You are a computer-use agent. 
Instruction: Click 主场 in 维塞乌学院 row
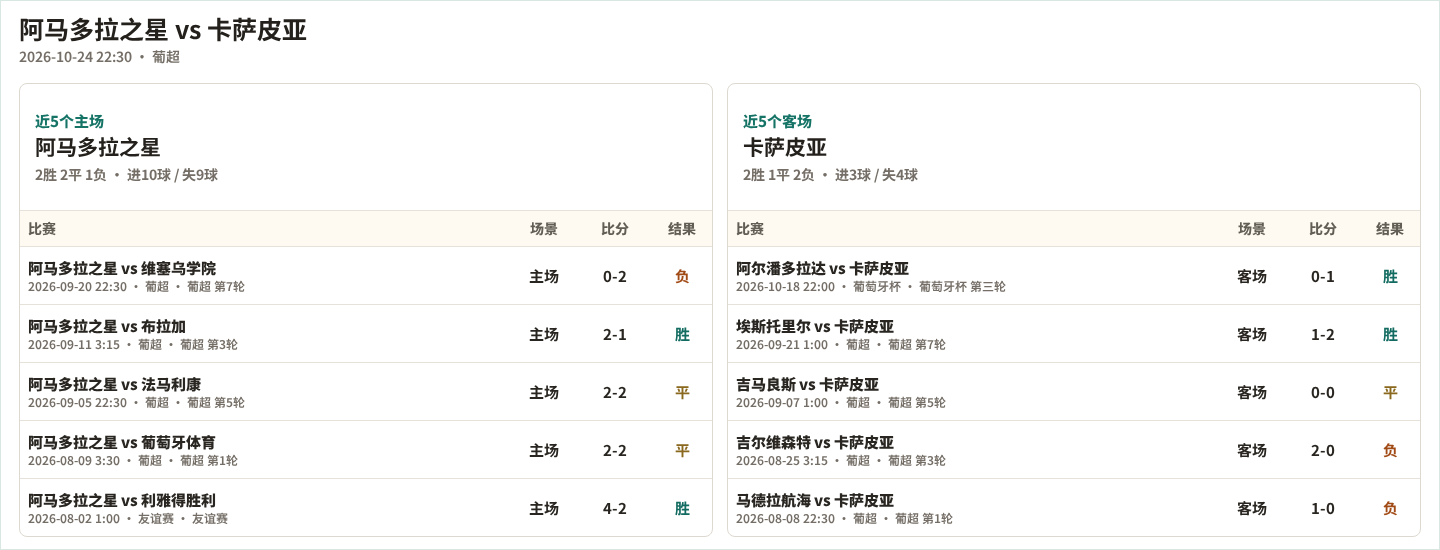(544, 276)
